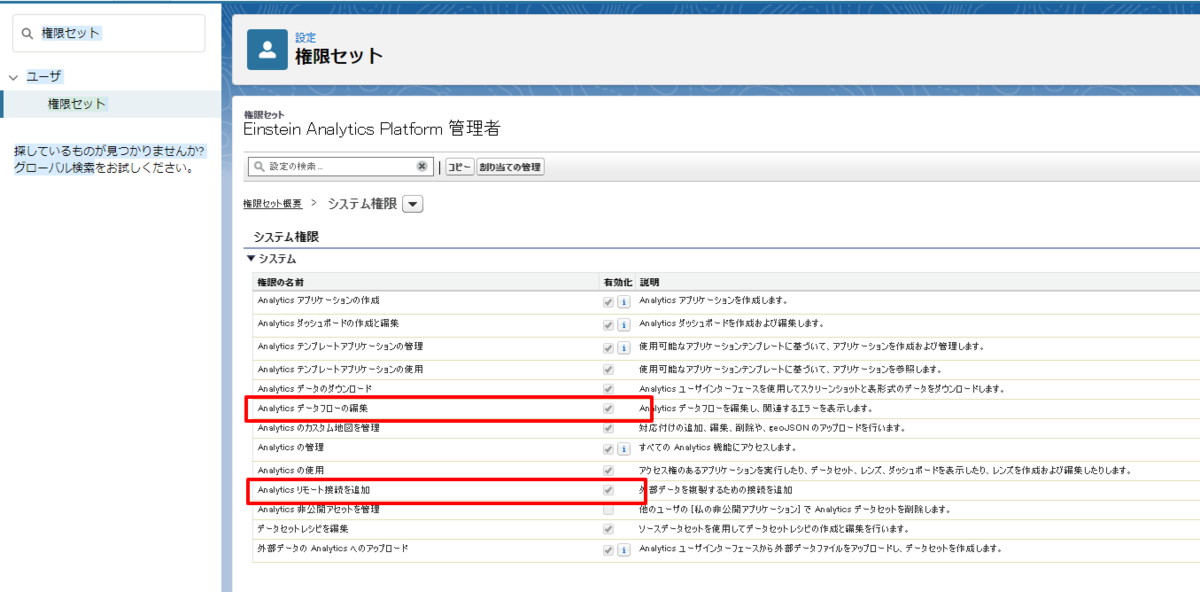Image resolution: width=1200 pixels, height=592 pixels.
Task: Click the Analytics リモート接続を追加 row name
Action: pos(314,490)
